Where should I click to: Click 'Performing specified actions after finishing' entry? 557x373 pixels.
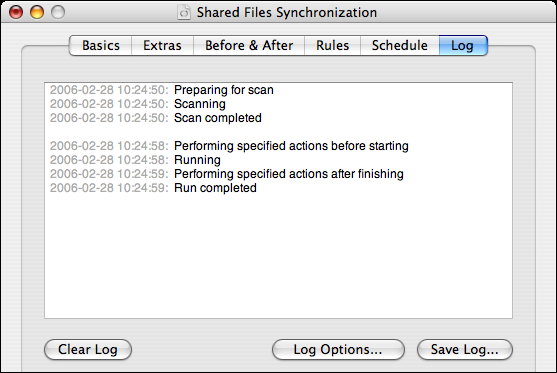click(x=227, y=174)
